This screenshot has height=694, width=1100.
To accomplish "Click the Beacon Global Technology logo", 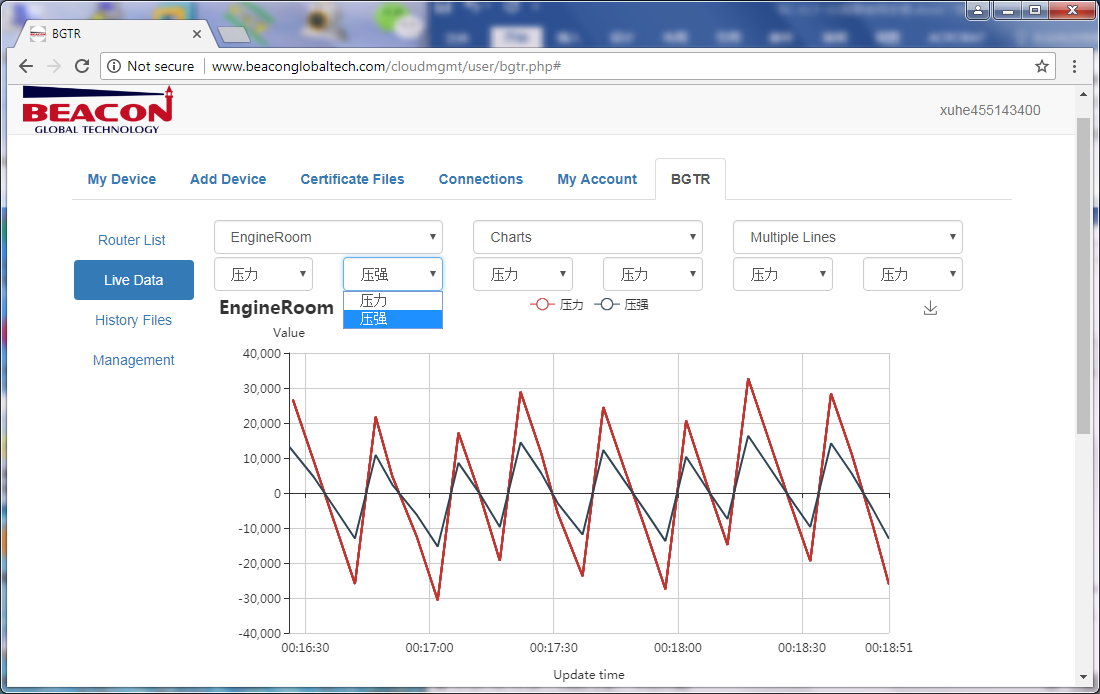I will (x=98, y=110).
